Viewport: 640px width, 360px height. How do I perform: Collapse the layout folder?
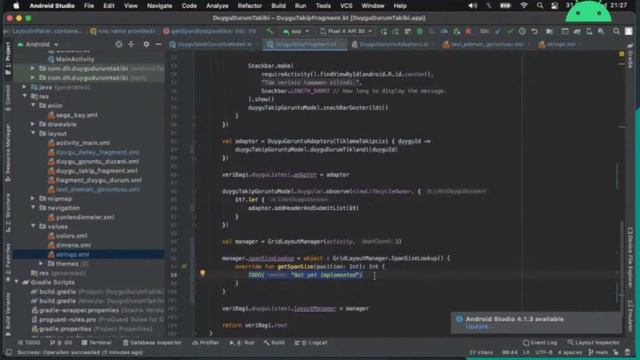click(33, 133)
